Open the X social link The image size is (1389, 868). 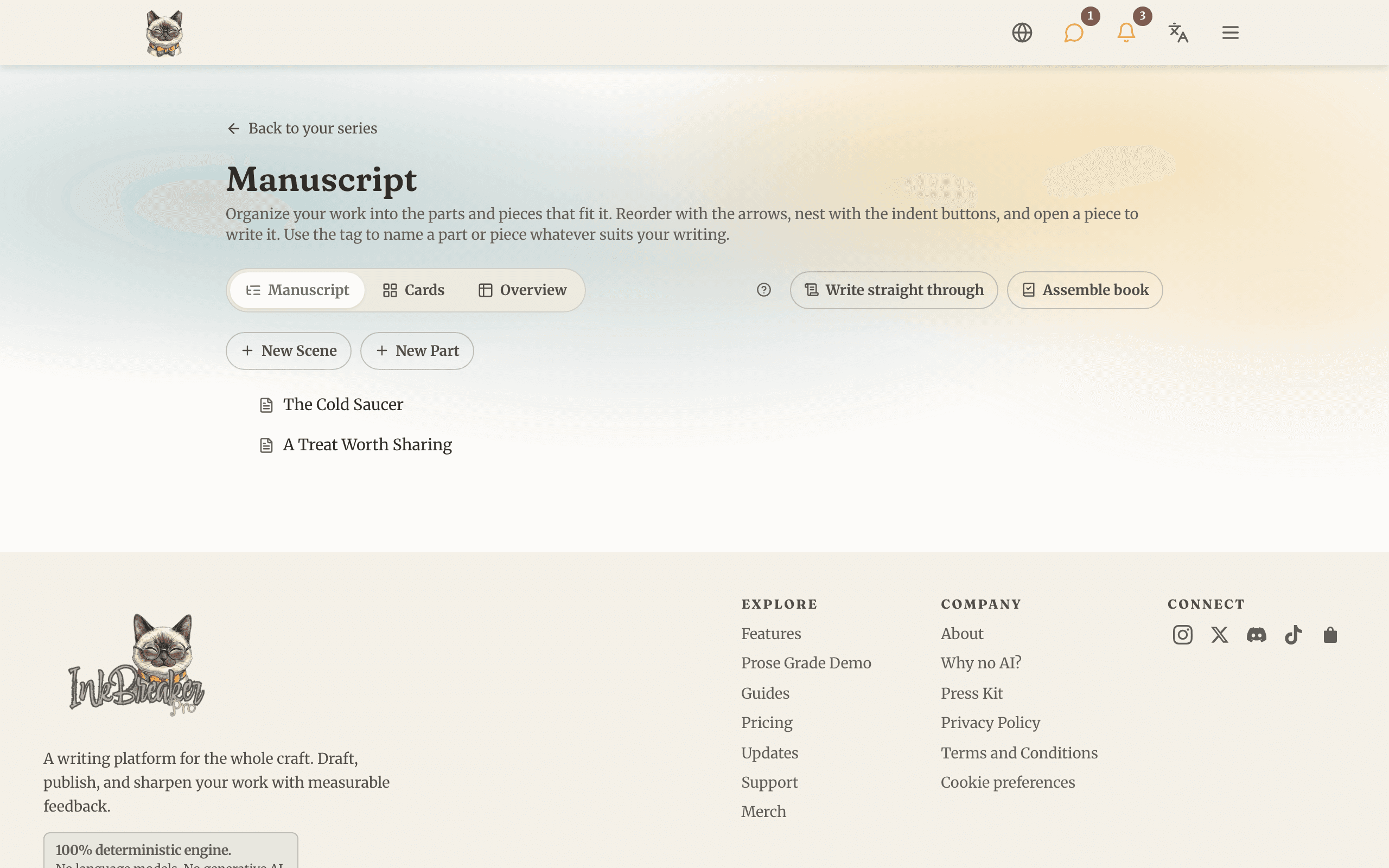click(x=1220, y=635)
